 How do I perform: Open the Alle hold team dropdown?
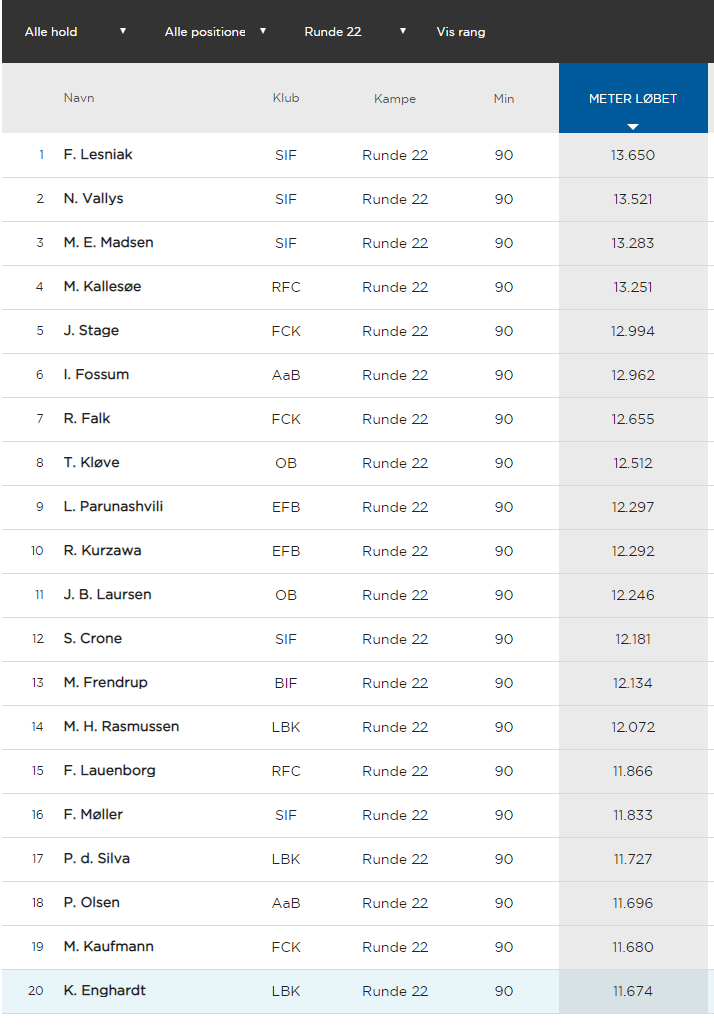point(75,31)
